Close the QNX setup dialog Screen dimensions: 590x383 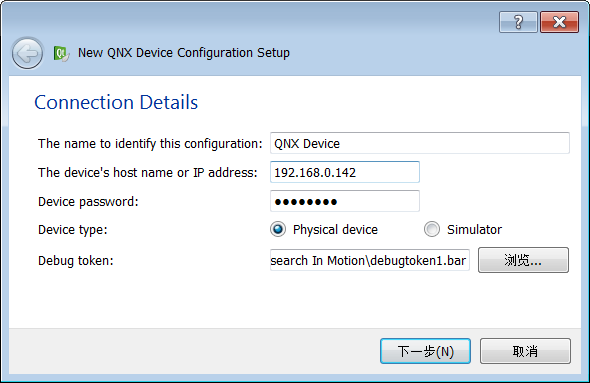pyautogui.click(x=560, y=22)
